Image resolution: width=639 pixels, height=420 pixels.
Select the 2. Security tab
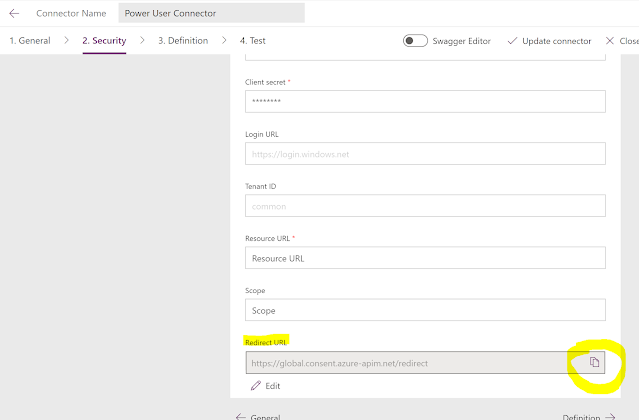pos(104,41)
